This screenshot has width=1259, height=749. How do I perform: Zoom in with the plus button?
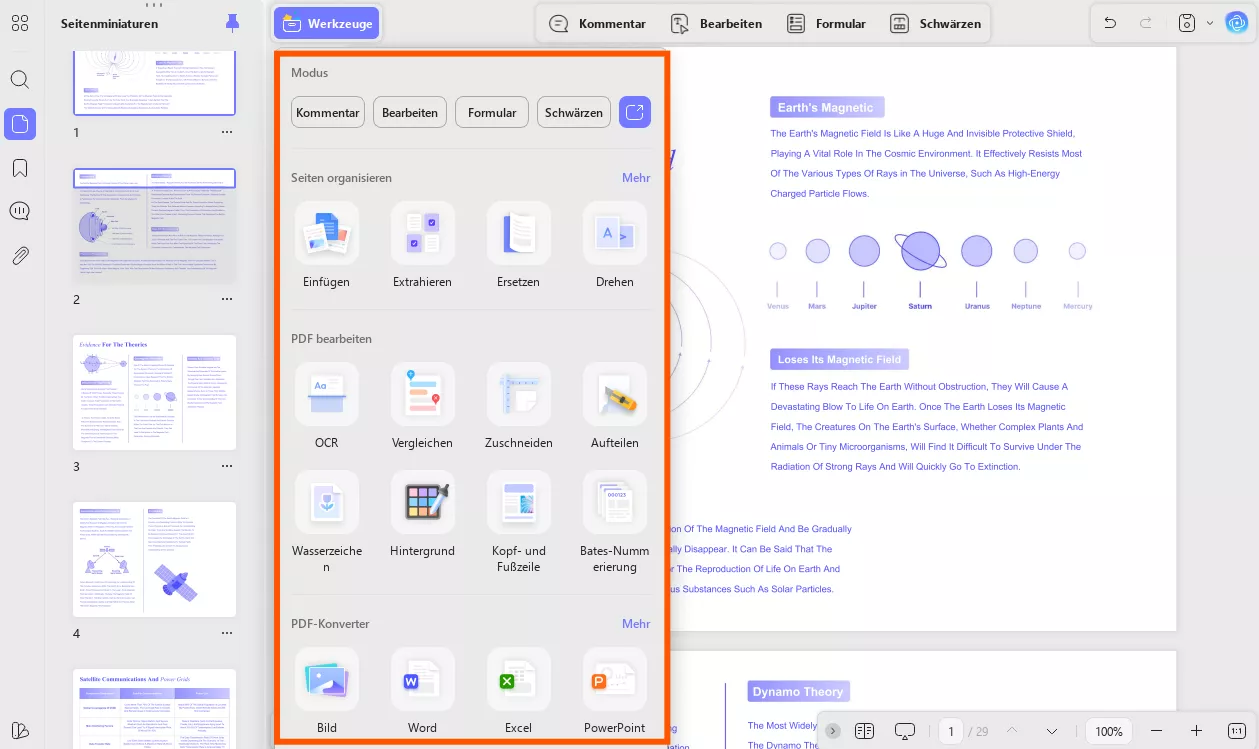coord(1196,731)
